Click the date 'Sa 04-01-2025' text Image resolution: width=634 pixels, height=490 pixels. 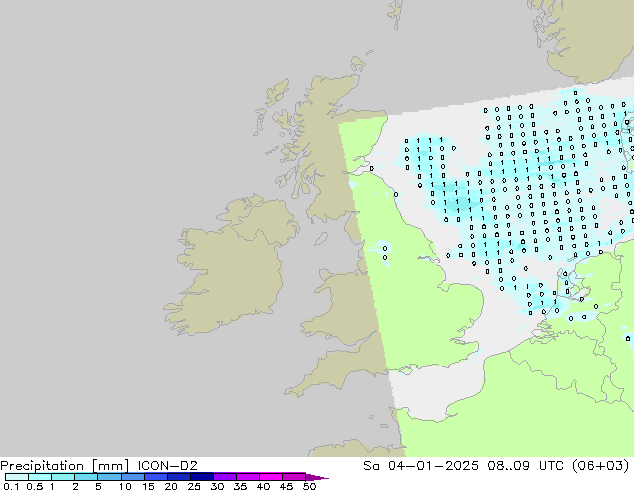click(x=421, y=466)
